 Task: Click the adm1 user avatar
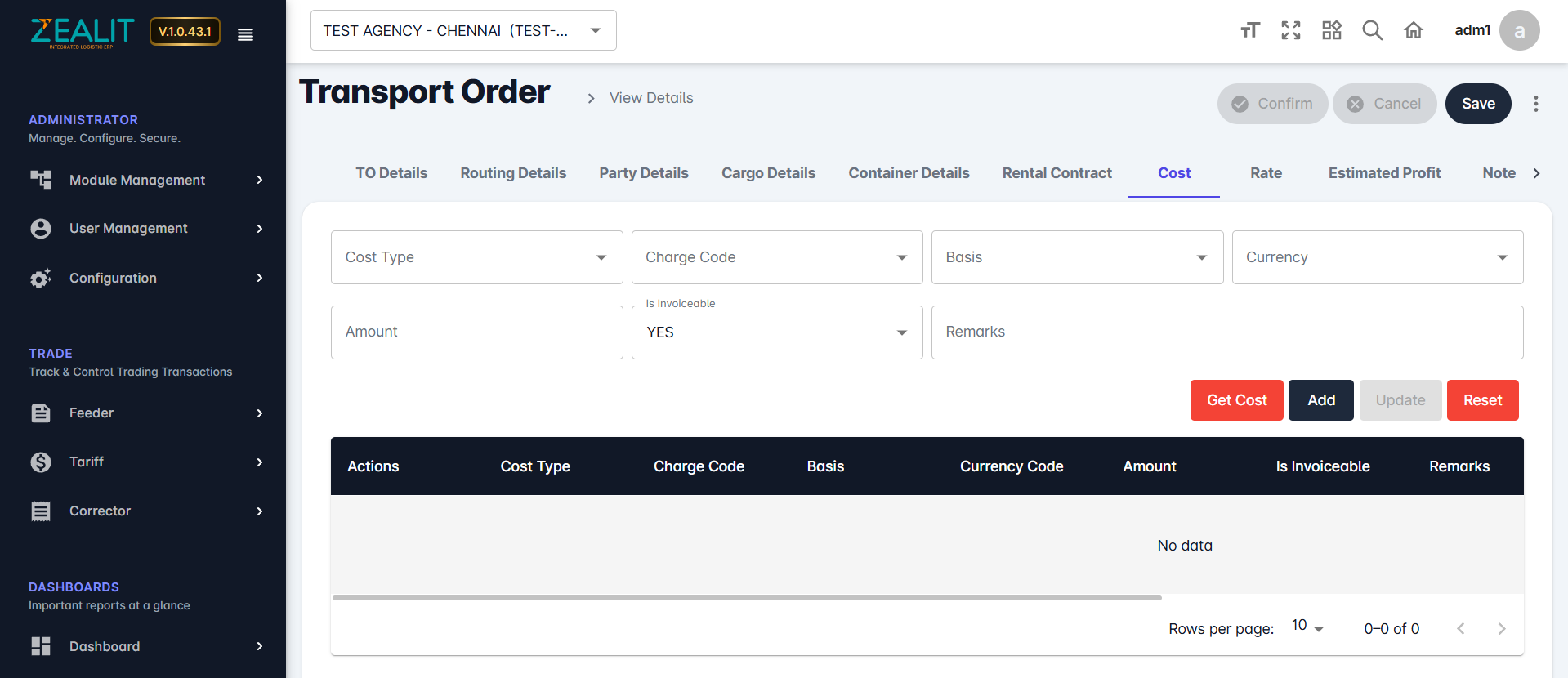click(x=1519, y=31)
